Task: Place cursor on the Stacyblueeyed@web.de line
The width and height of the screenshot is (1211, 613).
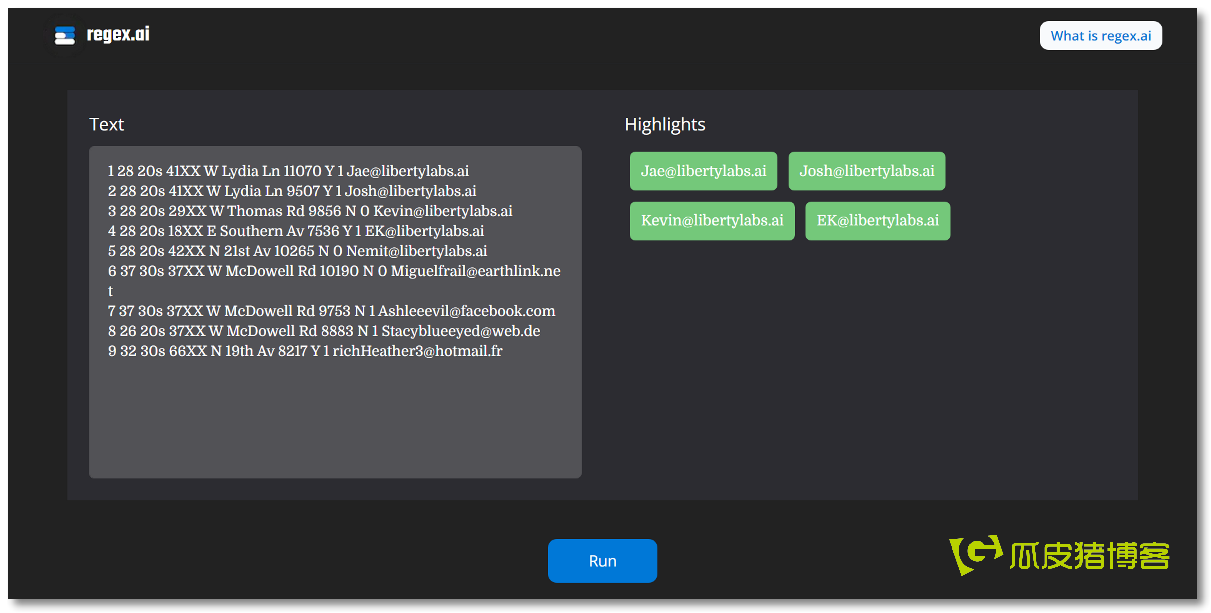Action: [323, 331]
